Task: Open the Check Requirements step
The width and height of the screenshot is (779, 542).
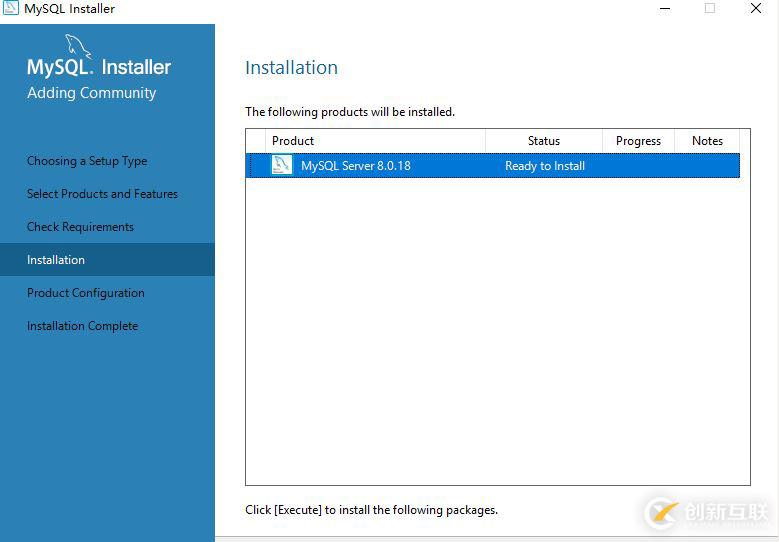Action: 80,227
